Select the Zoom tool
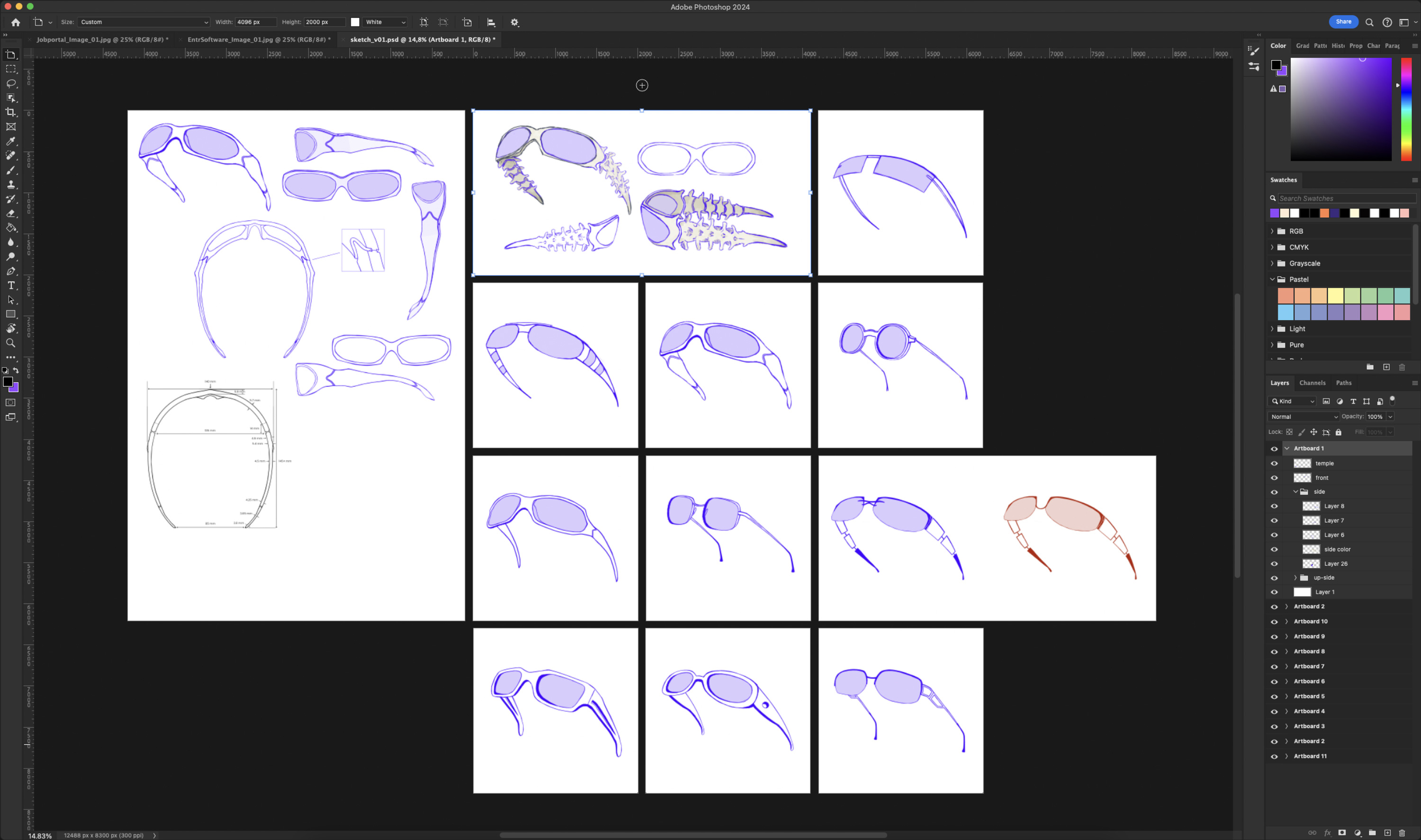 pyautogui.click(x=11, y=343)
